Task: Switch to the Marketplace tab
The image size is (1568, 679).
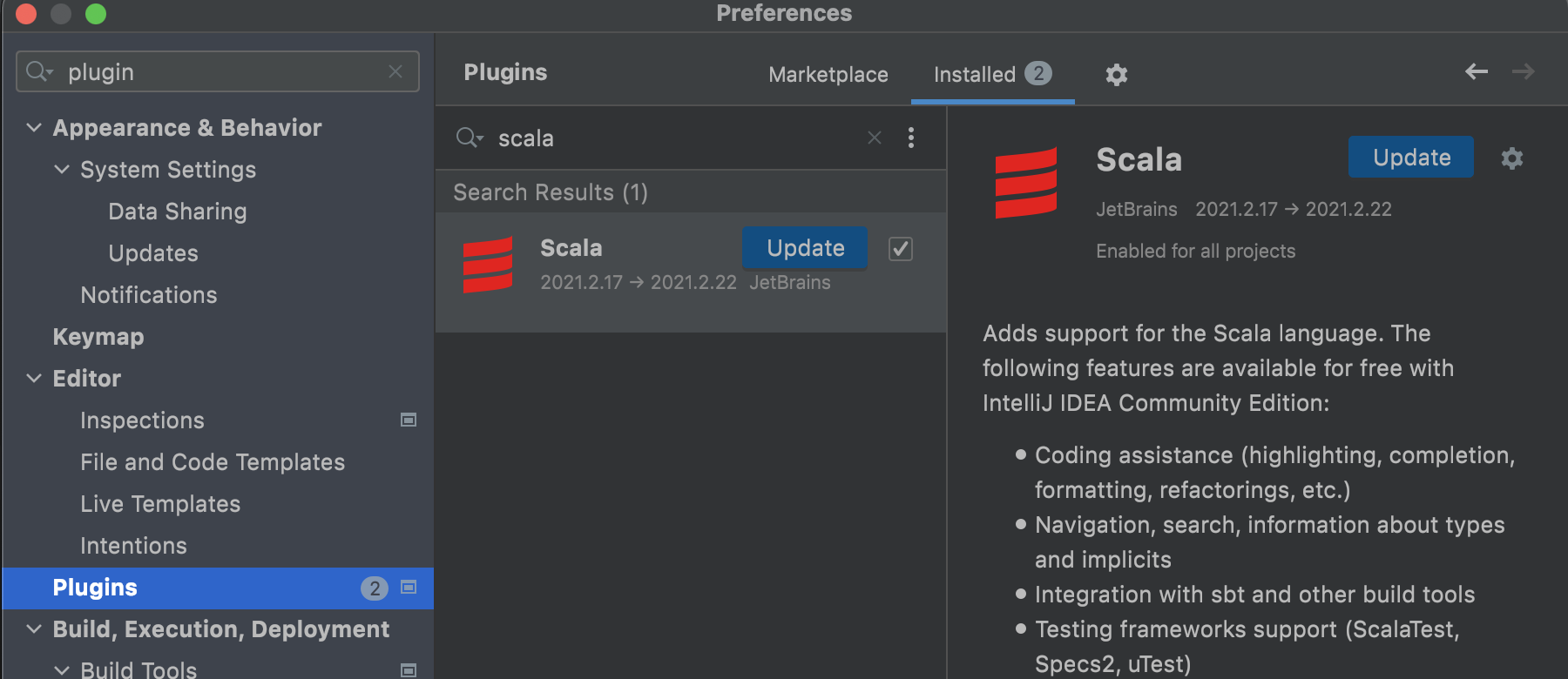Action: pos(828,75)
